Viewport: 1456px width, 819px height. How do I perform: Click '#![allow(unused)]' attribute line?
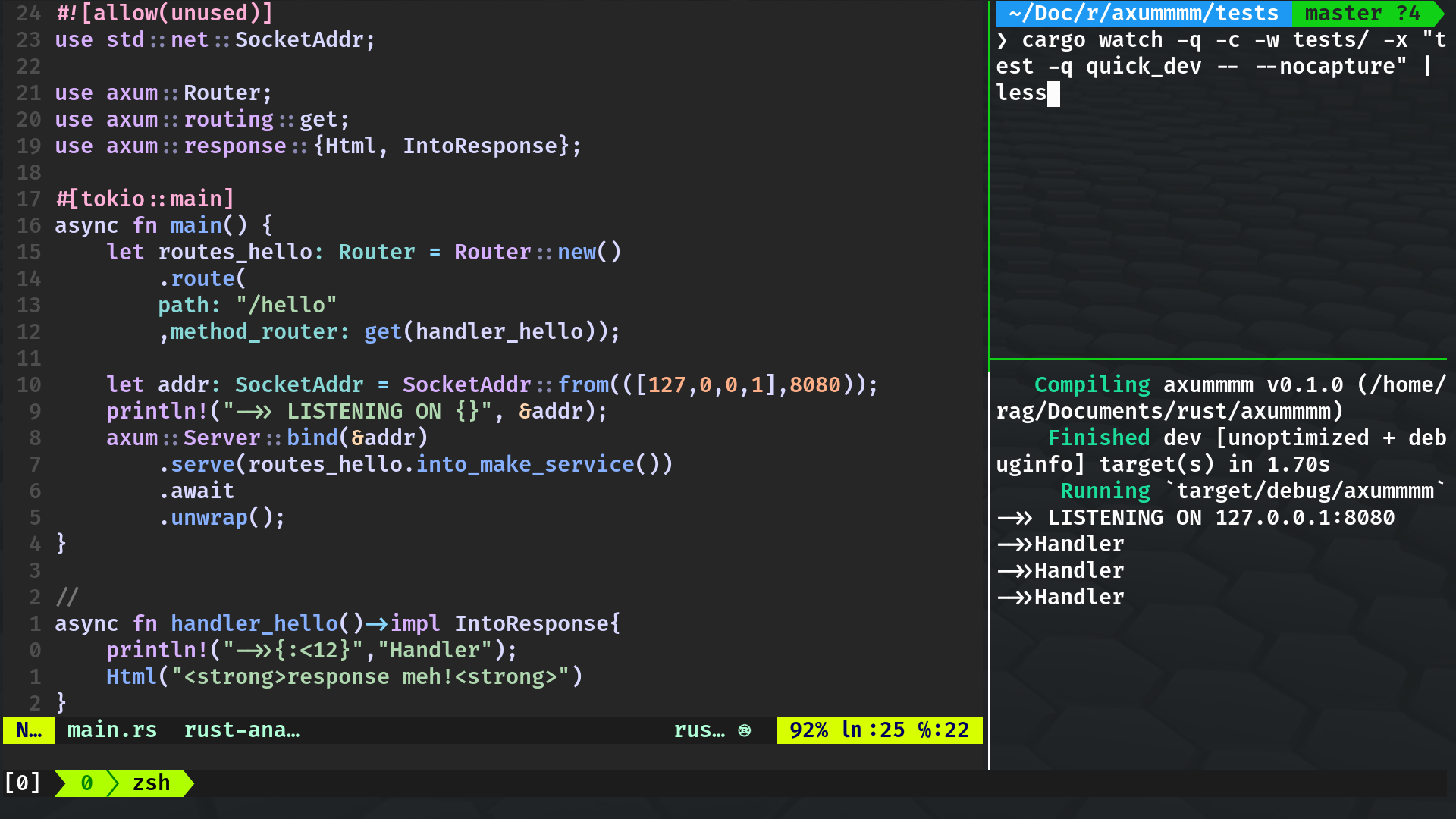click(x=164, y=14)
